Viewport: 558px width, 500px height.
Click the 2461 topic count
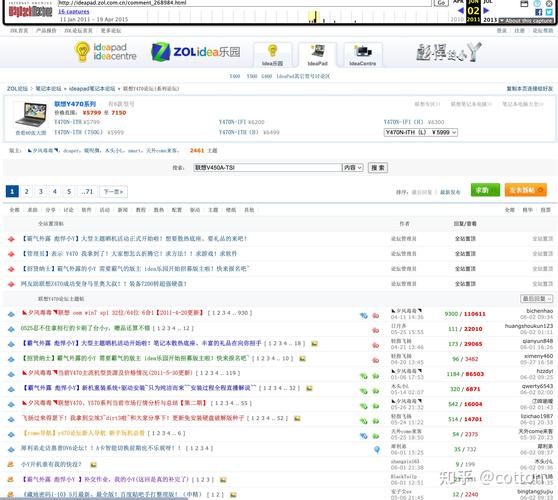click(197, 151)
